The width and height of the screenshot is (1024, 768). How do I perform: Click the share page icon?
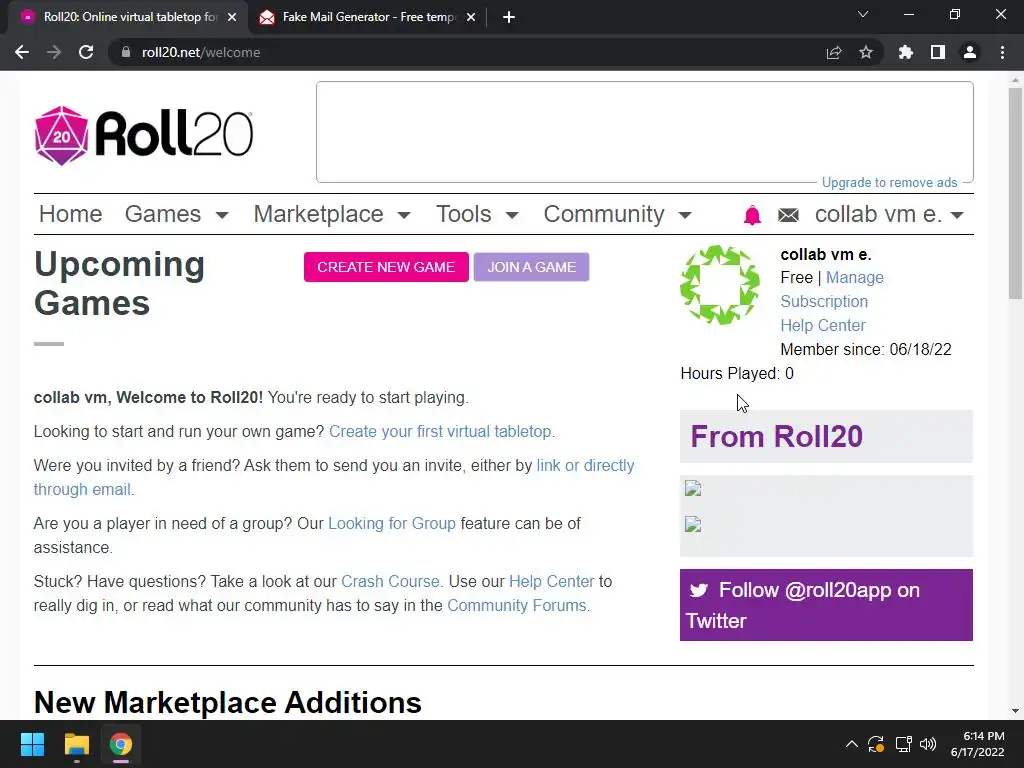[834, 52]
